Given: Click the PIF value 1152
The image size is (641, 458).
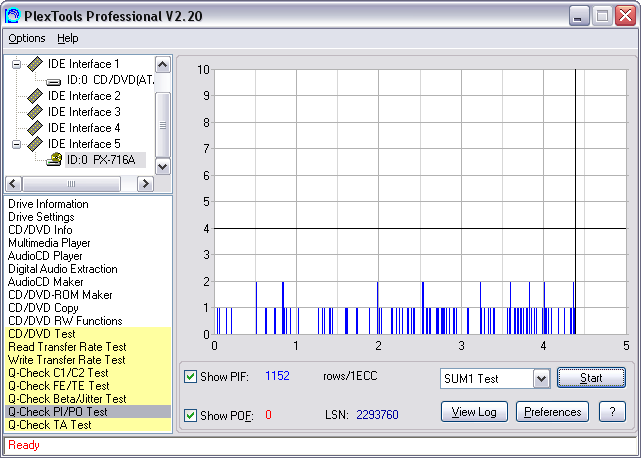Looking at the screenshot, I should pos(277,376).
